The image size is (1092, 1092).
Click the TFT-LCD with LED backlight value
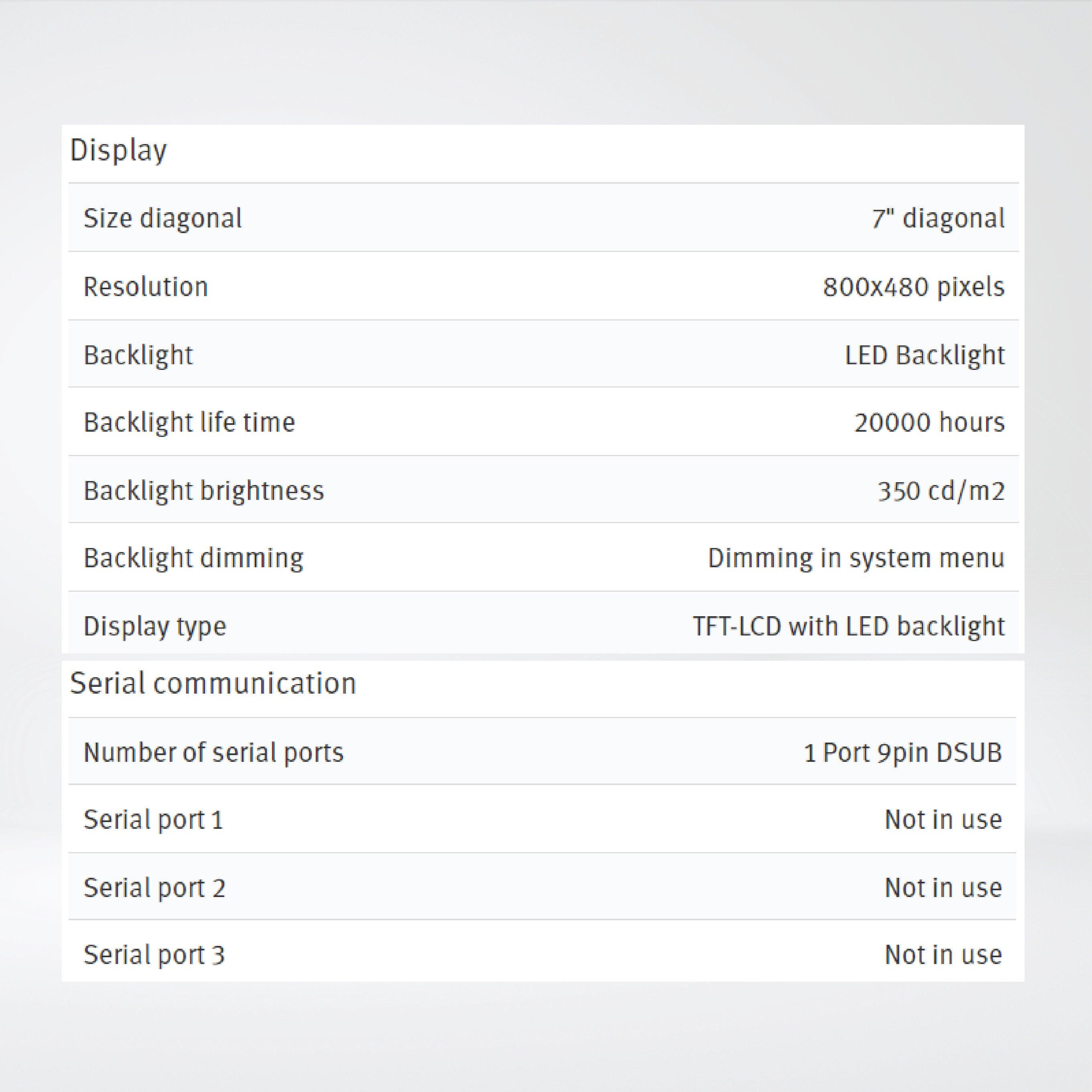848,626
